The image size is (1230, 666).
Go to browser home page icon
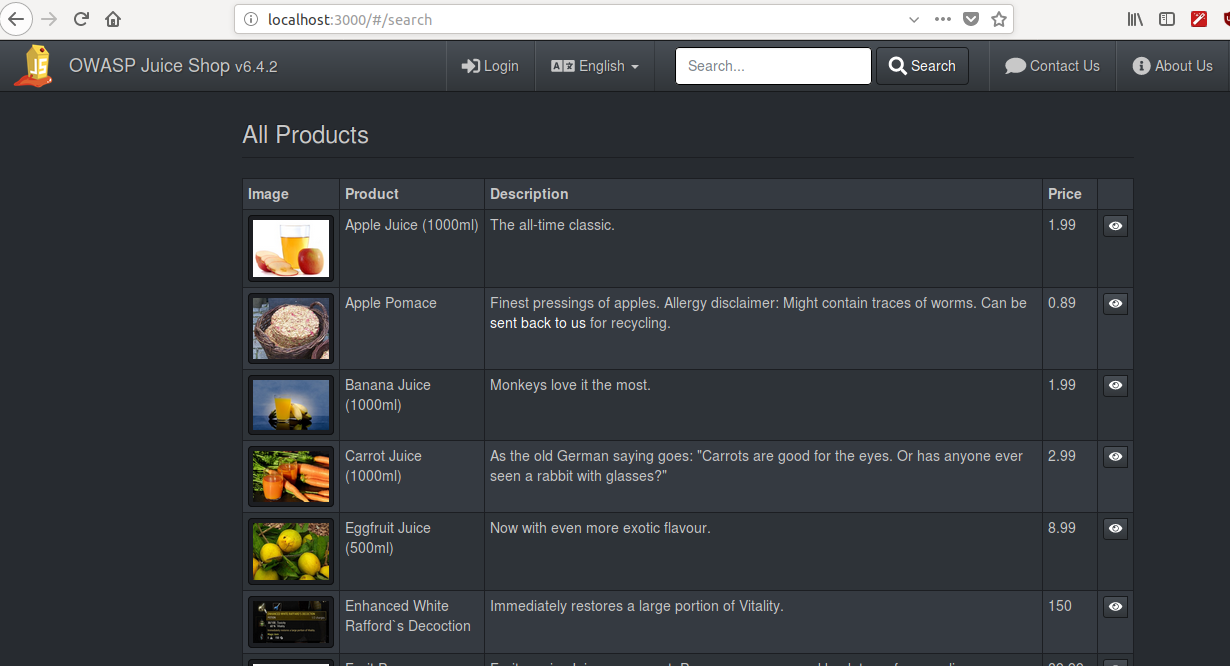tap(113, 19)
